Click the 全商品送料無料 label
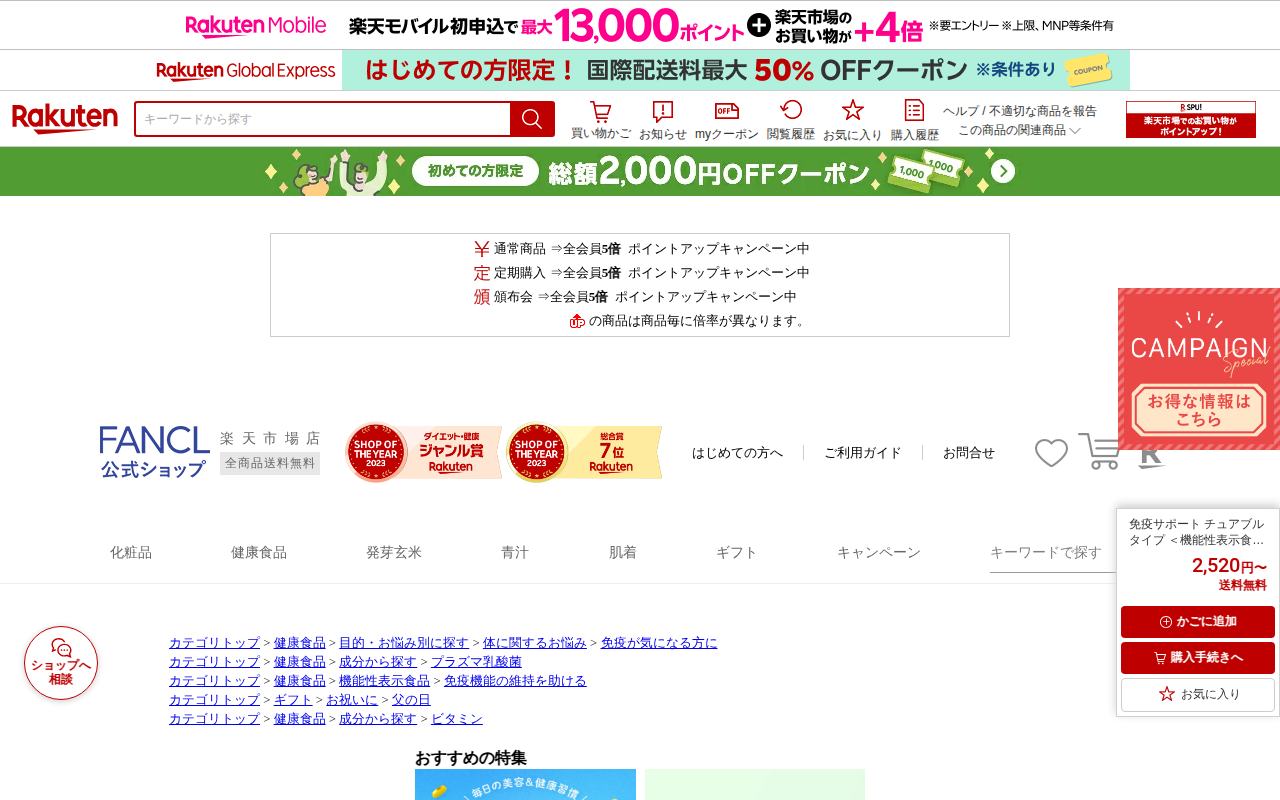The width and height of the screenshot is (1280, 800). 270,463
